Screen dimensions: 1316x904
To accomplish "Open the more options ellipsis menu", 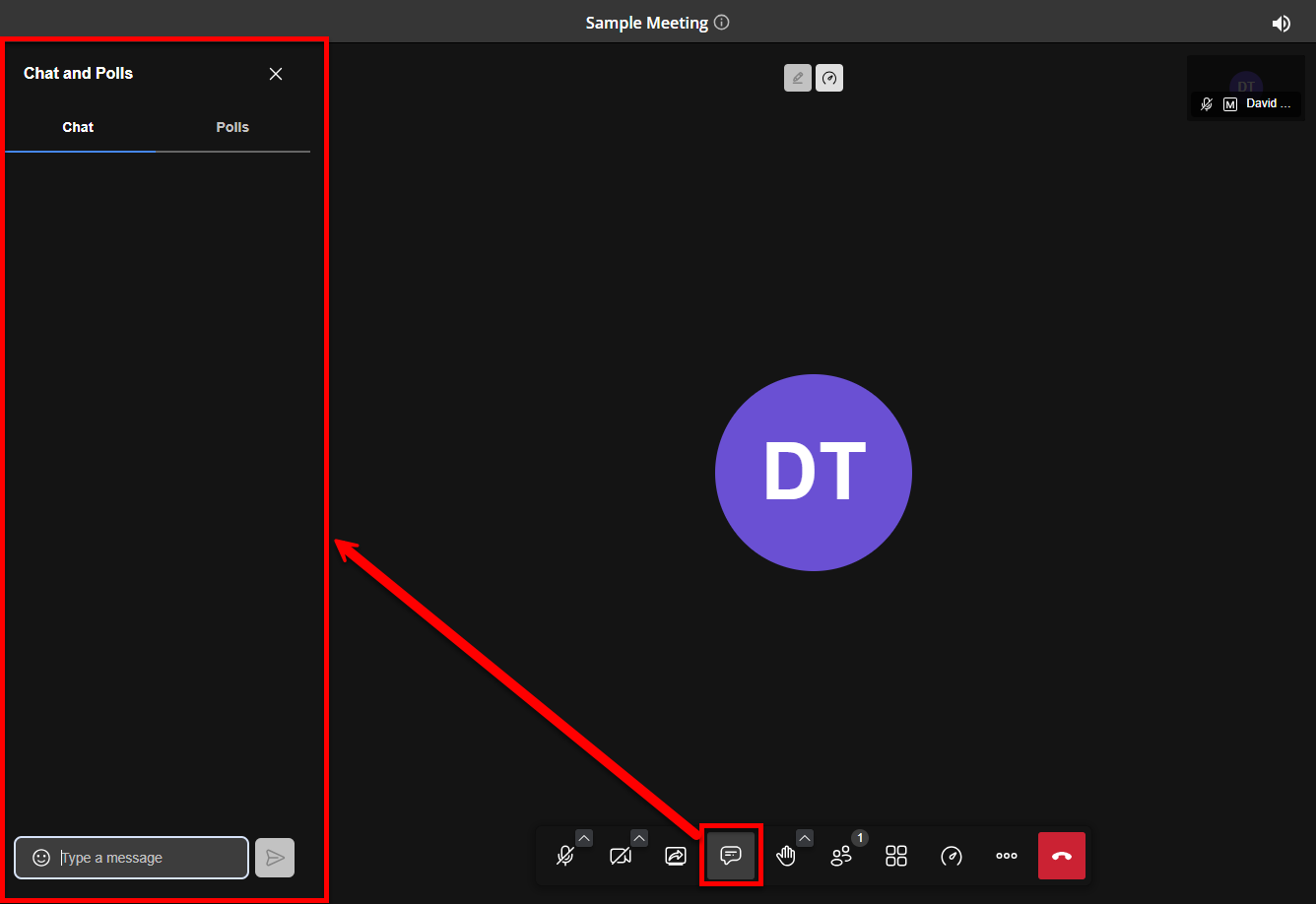I will tap(1007, 856).
